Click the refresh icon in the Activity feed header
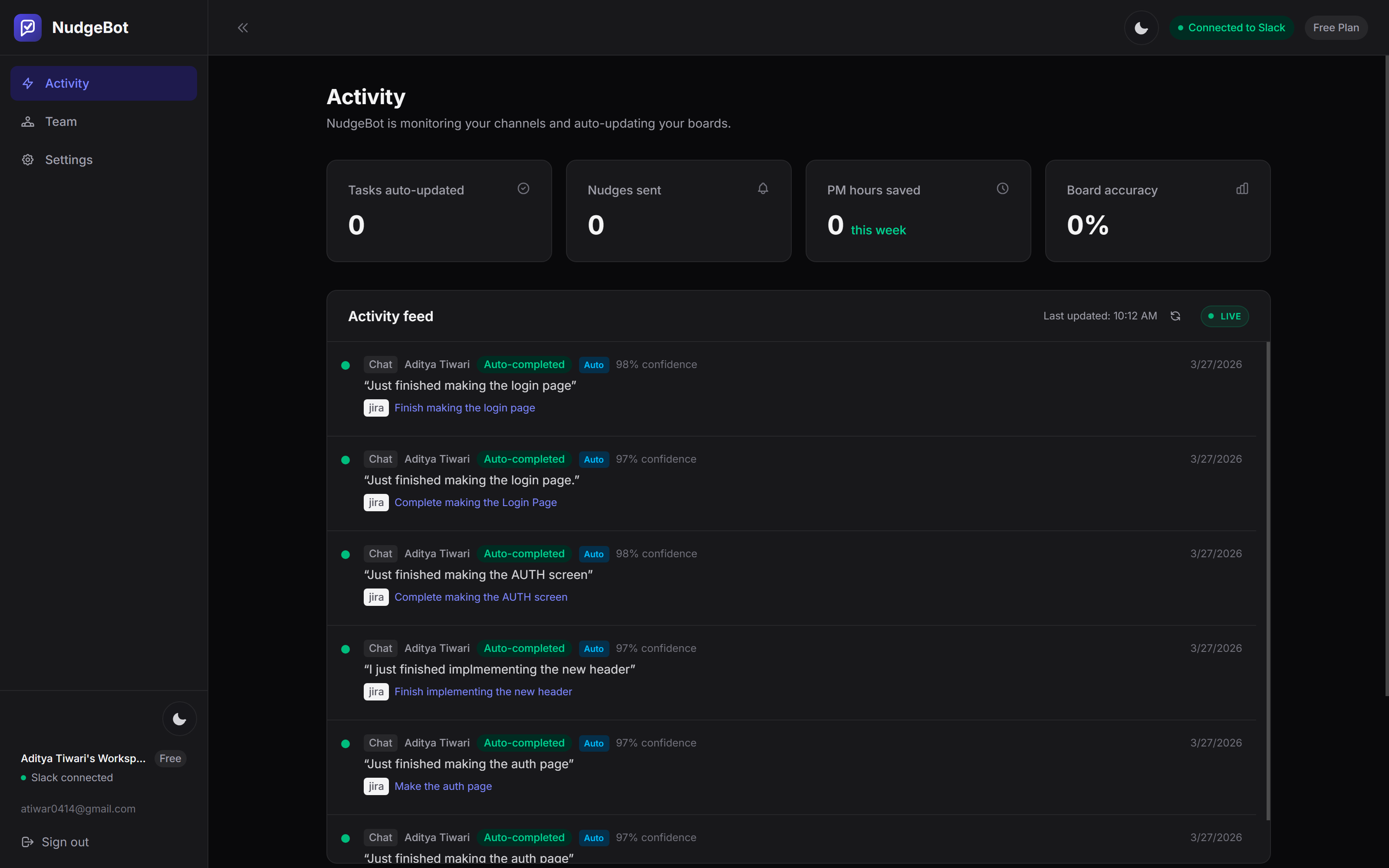The width and height of the screenshot is (1389, 868). pyautogui.click(x=1175, y=316)
